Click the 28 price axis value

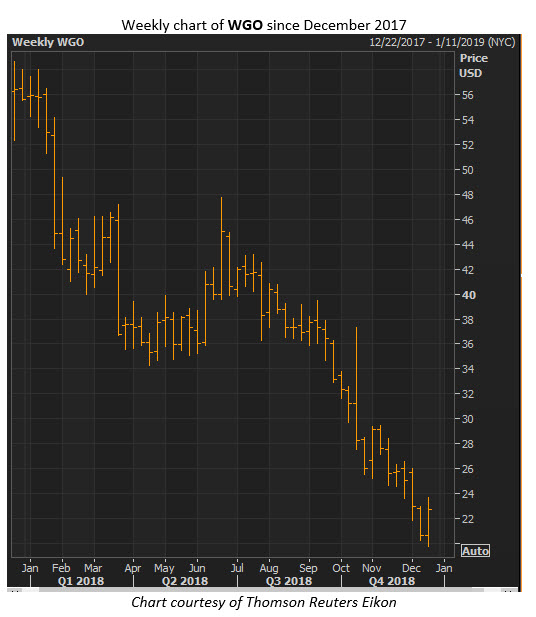(468, 444)
